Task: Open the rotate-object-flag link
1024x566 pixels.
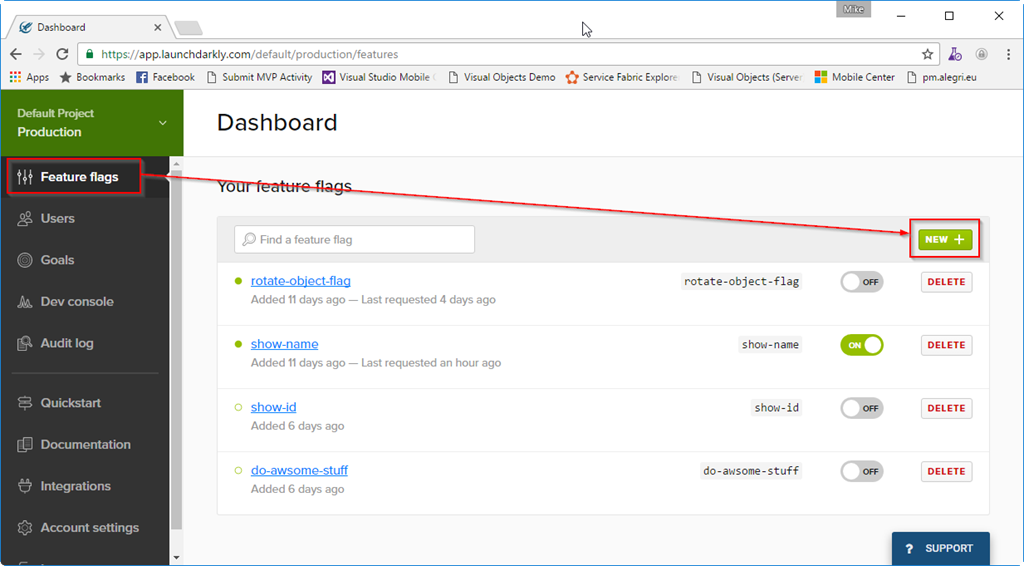Action: click(300, 281)
